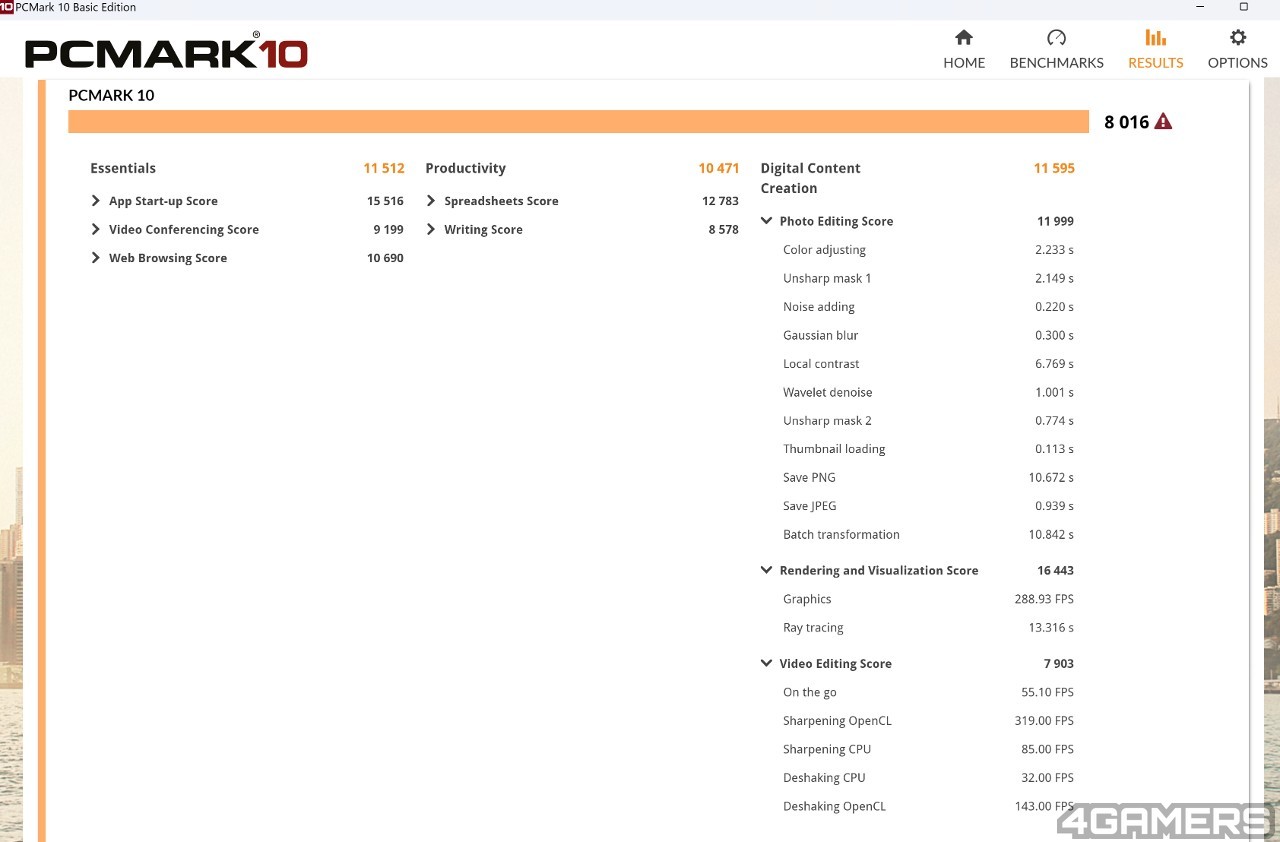This screenshot has height=842, width=1280.
Task: Click Rendering and Visualization value 16 443
Action: [x=1055, y=570]
